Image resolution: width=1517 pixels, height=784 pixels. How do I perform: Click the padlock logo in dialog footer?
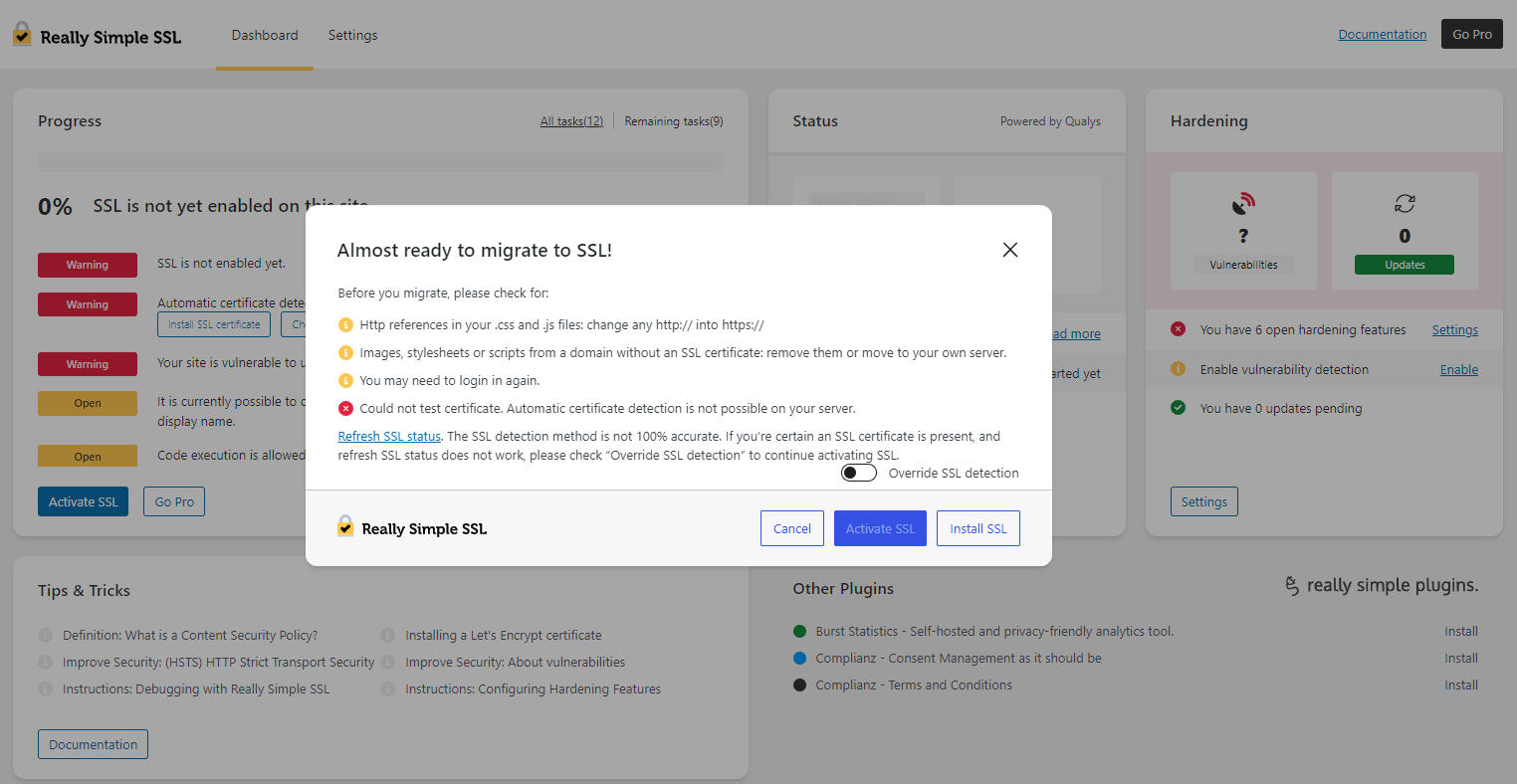[x=345, y=526]
